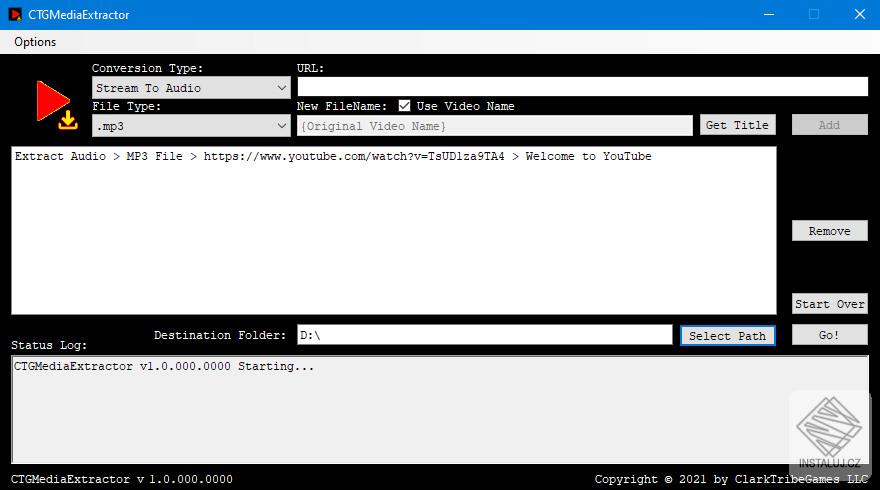
Task: Focus the URL input field
Action: [x=583, y=87]
